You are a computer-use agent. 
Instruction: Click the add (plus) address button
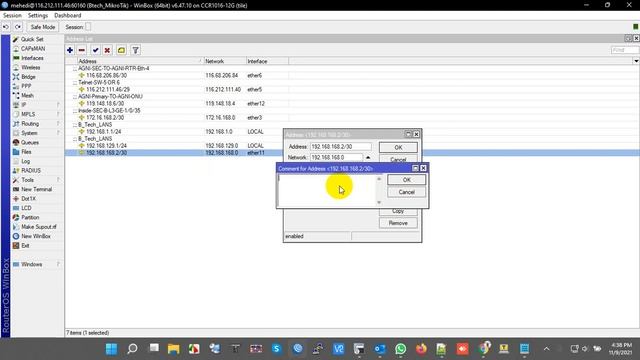coord(70,50)
